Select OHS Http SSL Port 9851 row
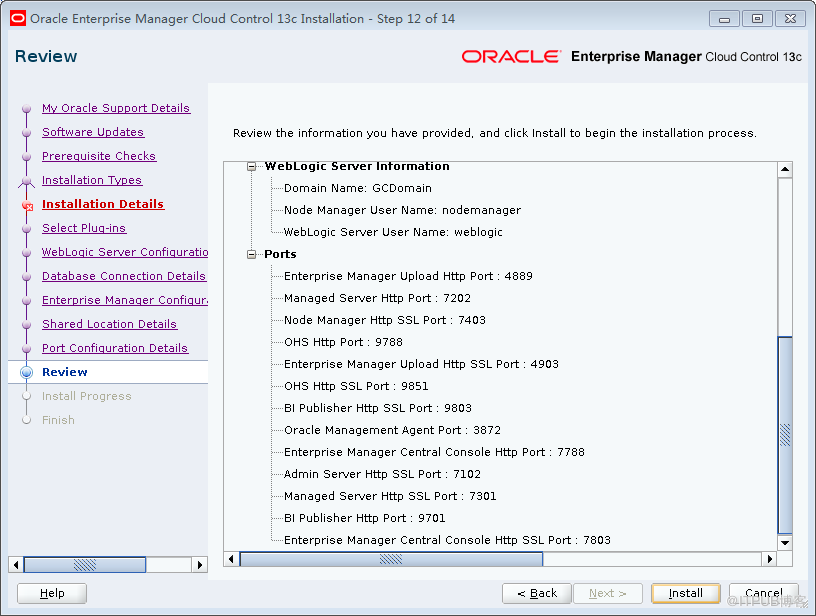 (x=356, y=386)
